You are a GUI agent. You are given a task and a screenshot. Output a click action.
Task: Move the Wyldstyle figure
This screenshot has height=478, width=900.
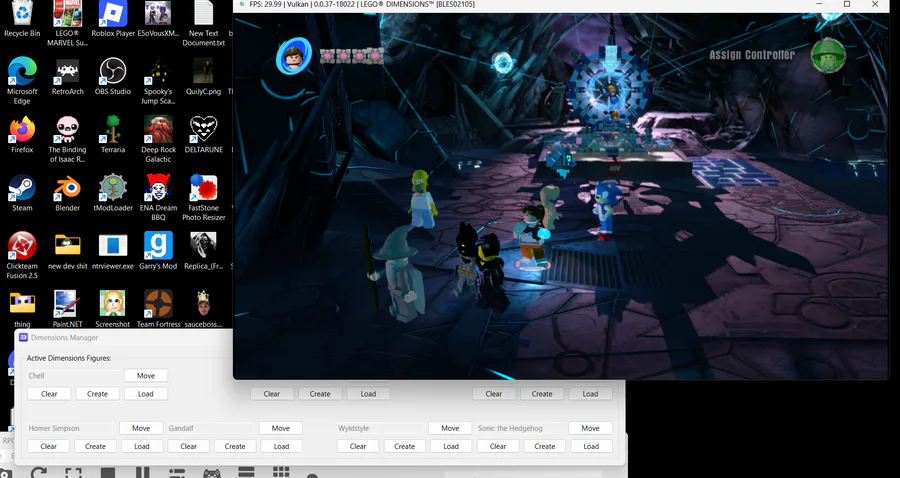(450, 428)
